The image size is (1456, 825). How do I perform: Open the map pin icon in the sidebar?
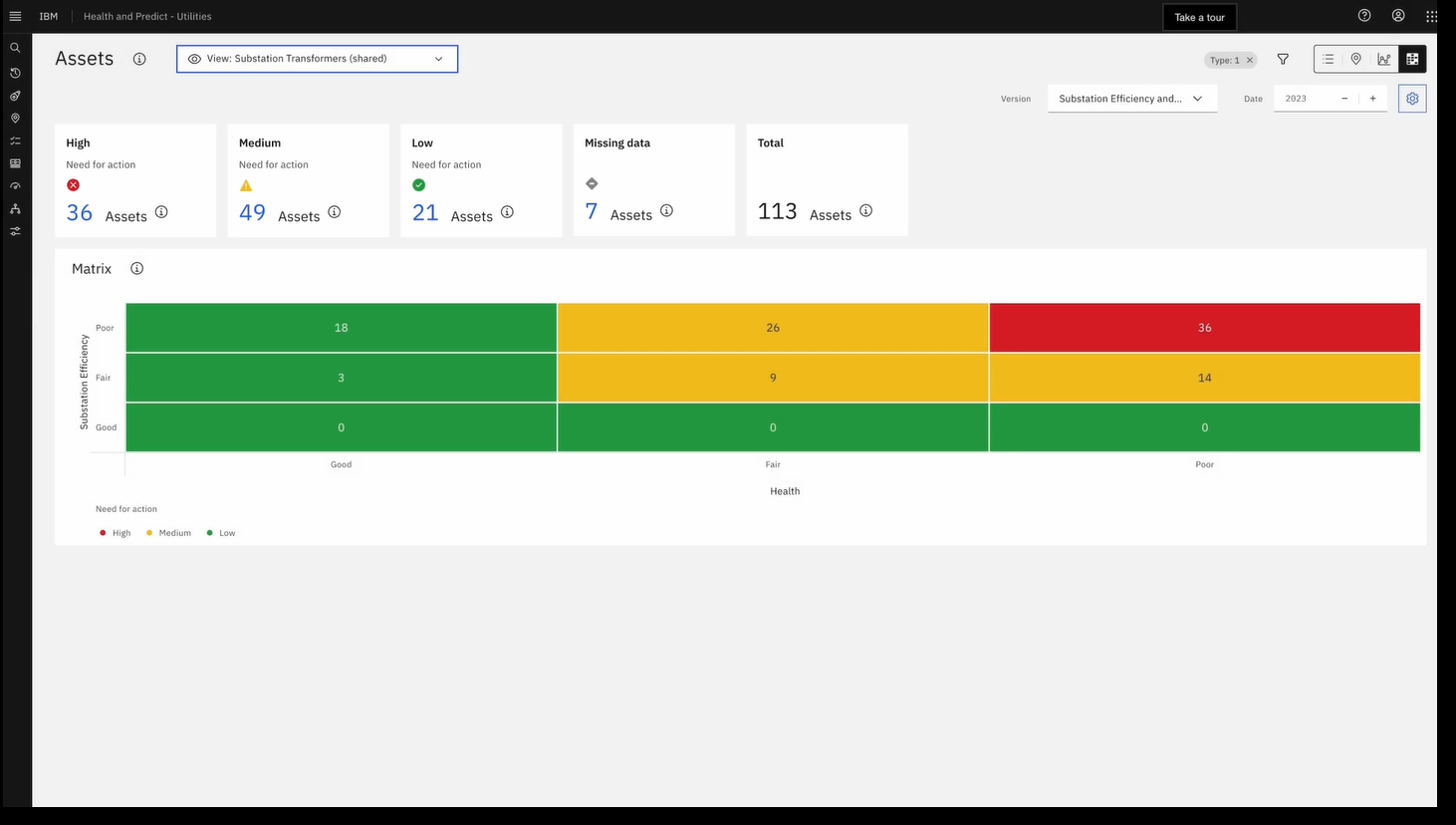(x=15, y=118)
